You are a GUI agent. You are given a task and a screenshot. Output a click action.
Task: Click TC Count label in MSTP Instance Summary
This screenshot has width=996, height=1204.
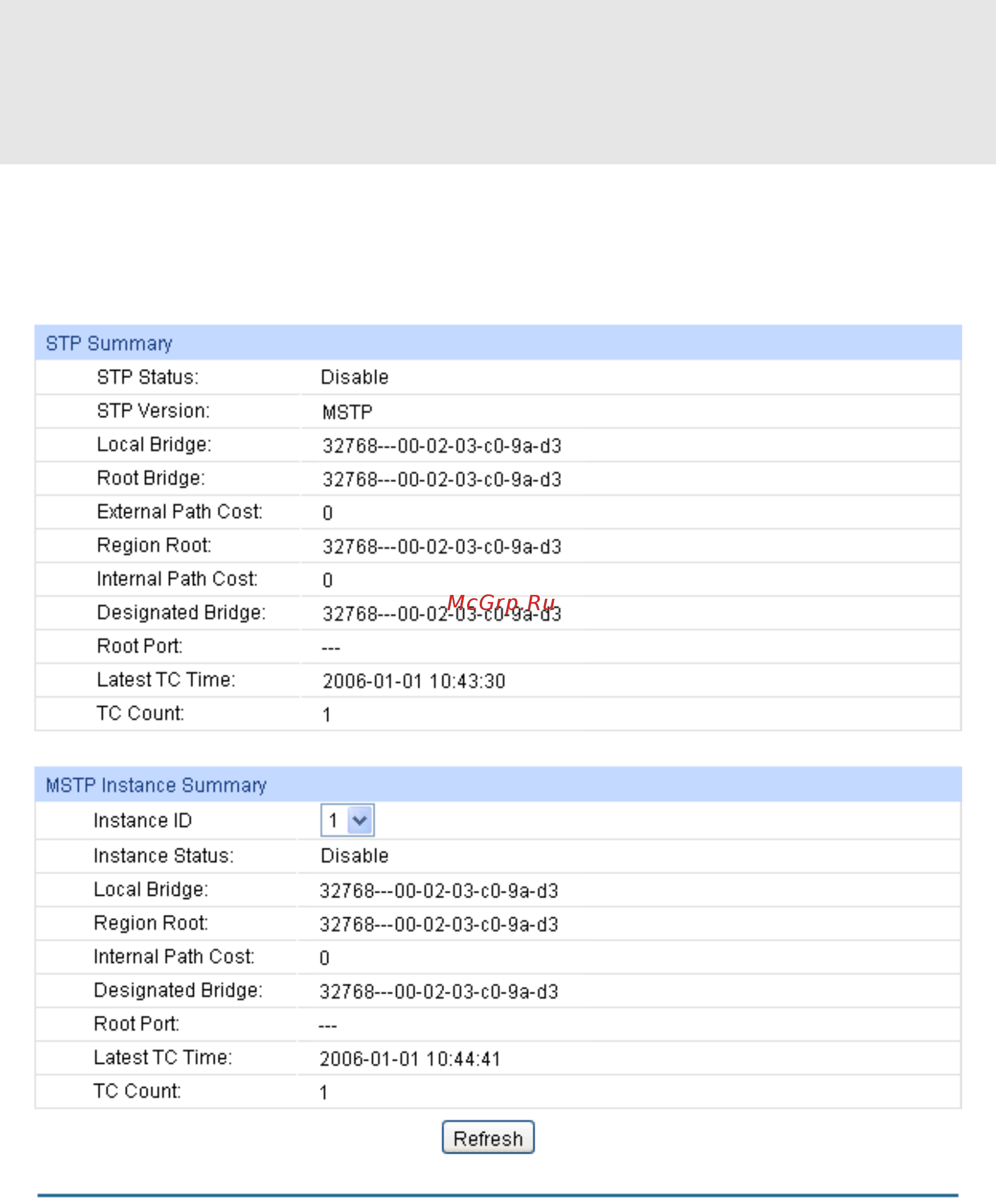tap(137, 1090)
